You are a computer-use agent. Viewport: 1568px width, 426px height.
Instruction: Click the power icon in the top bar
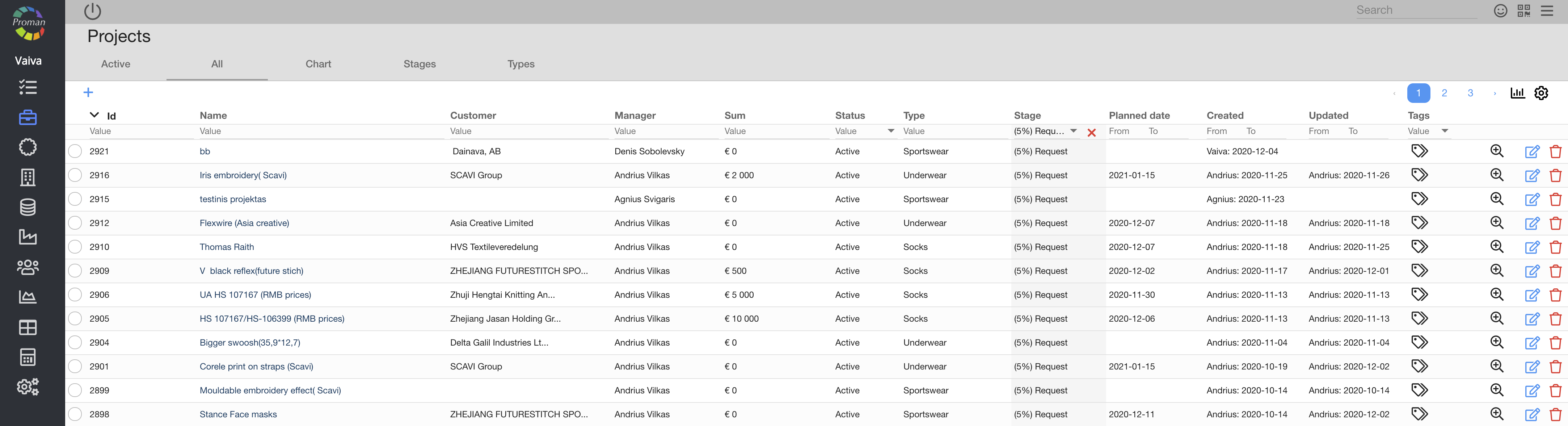pos(93,11)
